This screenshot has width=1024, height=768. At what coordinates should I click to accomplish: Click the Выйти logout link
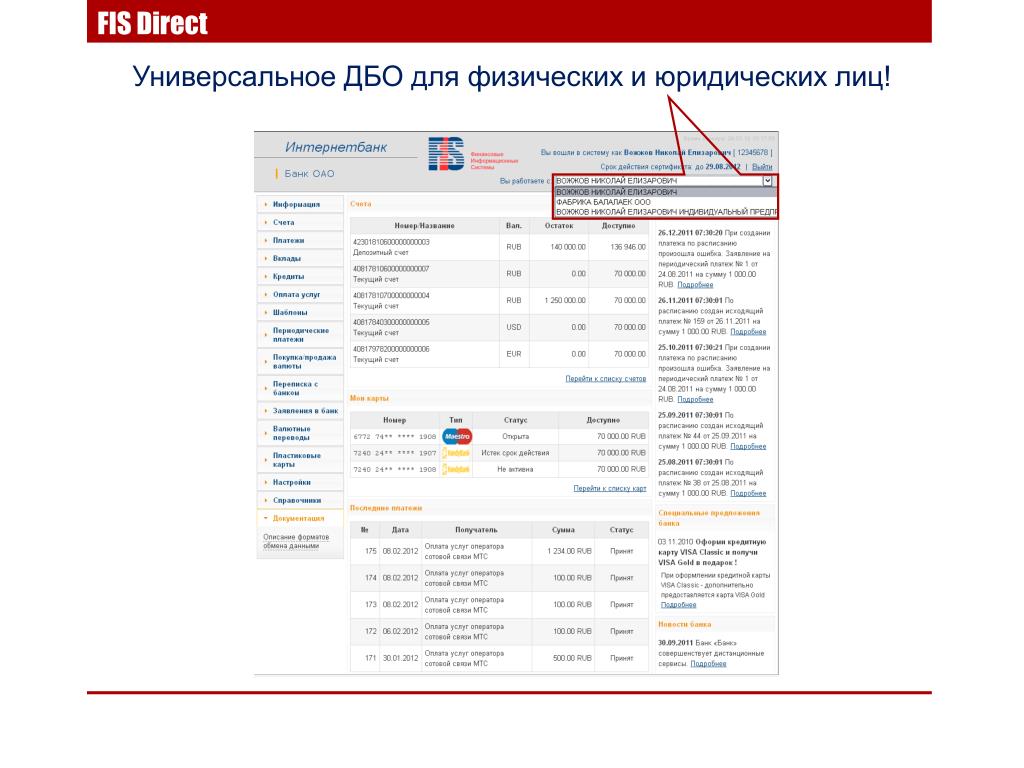761,167
